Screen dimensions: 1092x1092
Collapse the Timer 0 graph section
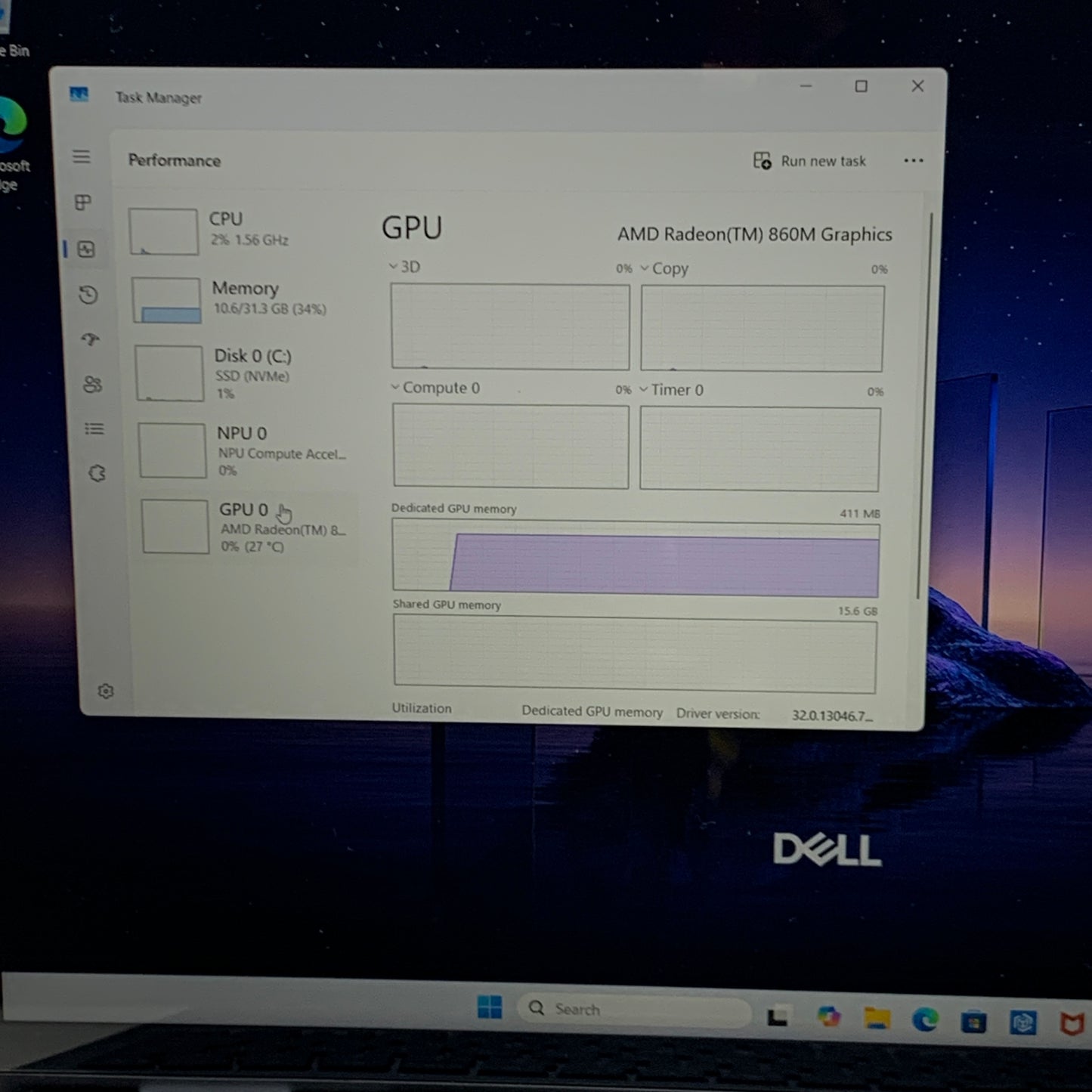(643, 390)
